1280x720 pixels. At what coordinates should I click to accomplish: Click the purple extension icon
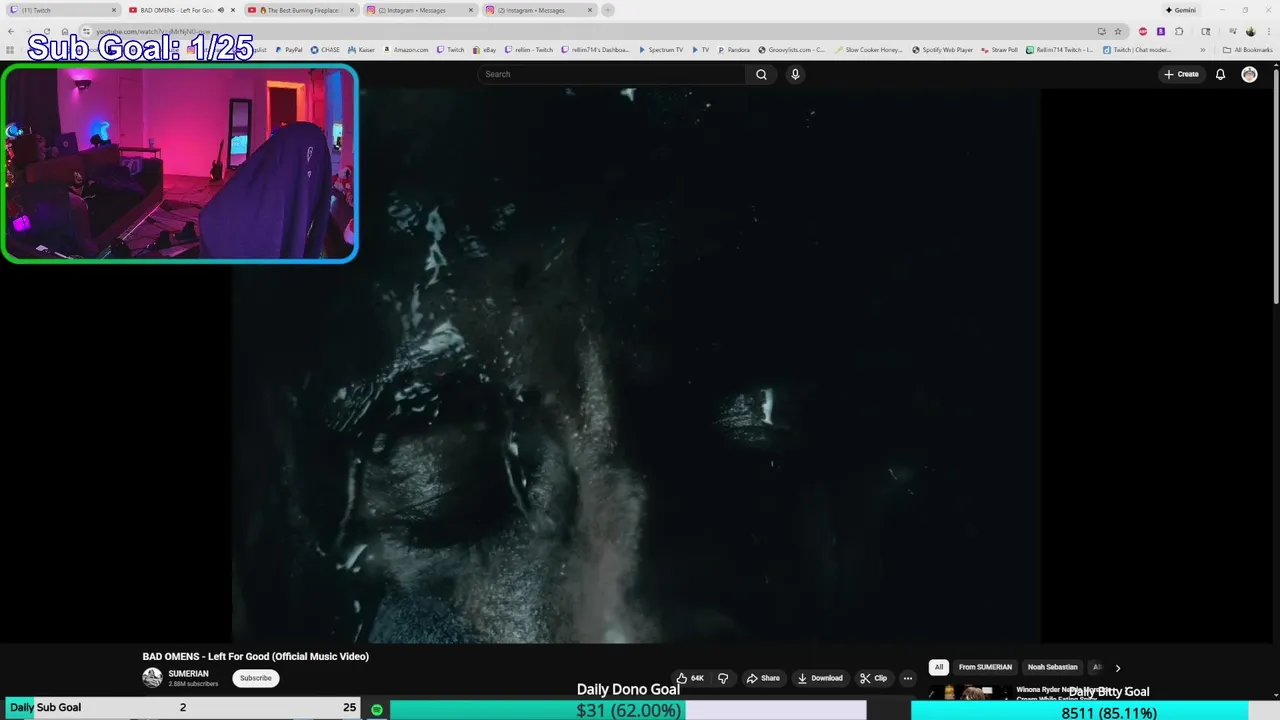1161,31
